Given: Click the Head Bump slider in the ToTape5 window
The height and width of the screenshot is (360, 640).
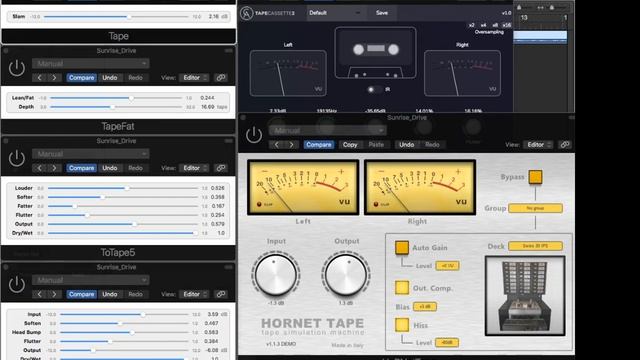Looking at the screenshot, I should [124, 332].
